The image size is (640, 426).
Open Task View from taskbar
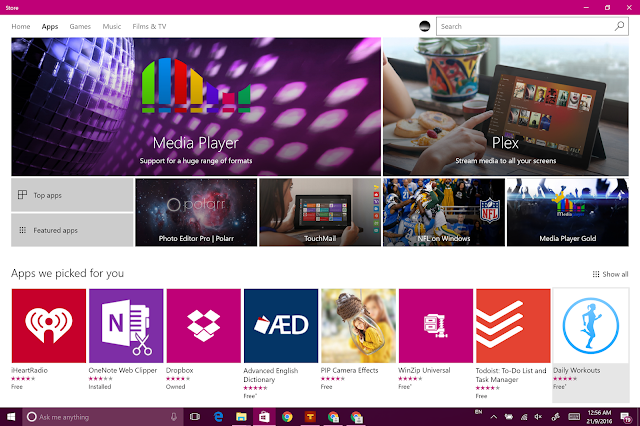point(195,417)
